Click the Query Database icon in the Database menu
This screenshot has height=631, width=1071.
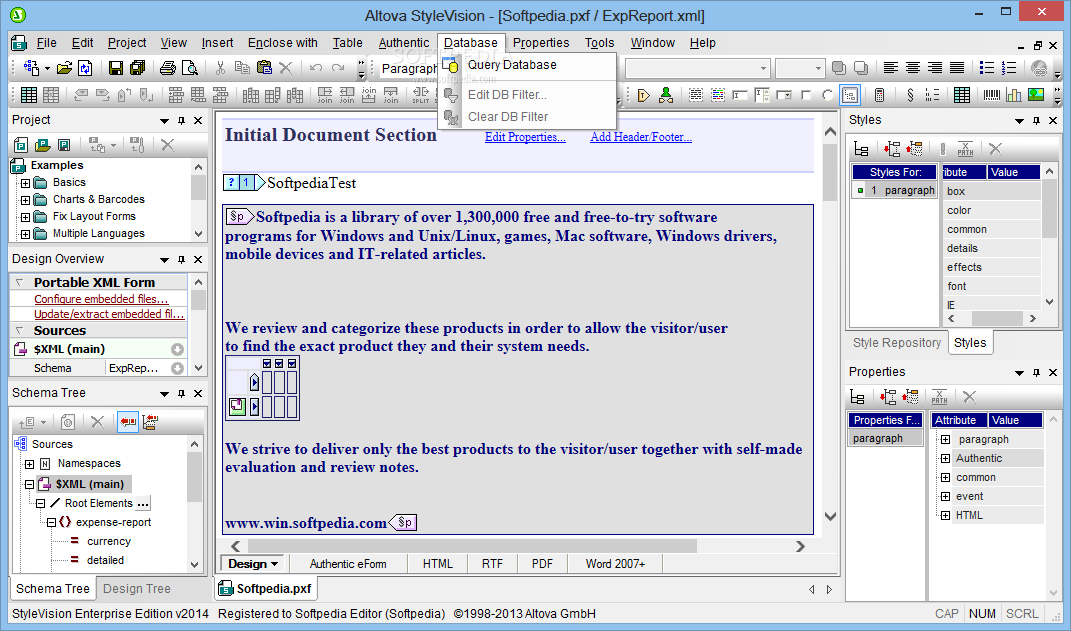pyautogui.click(x=450, y=65)
